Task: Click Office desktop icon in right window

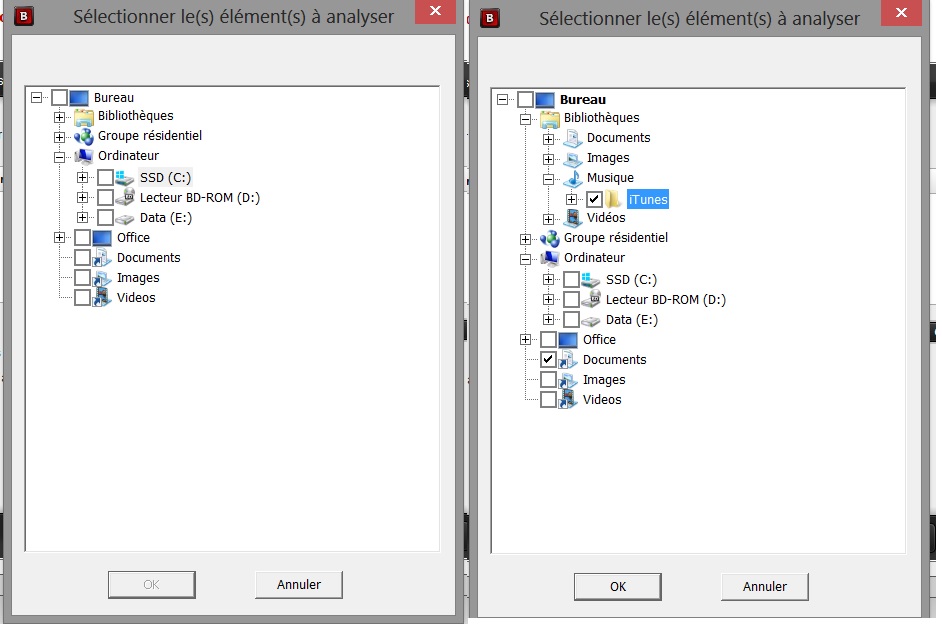Action: pyautogui.click(x=568, y=340)
